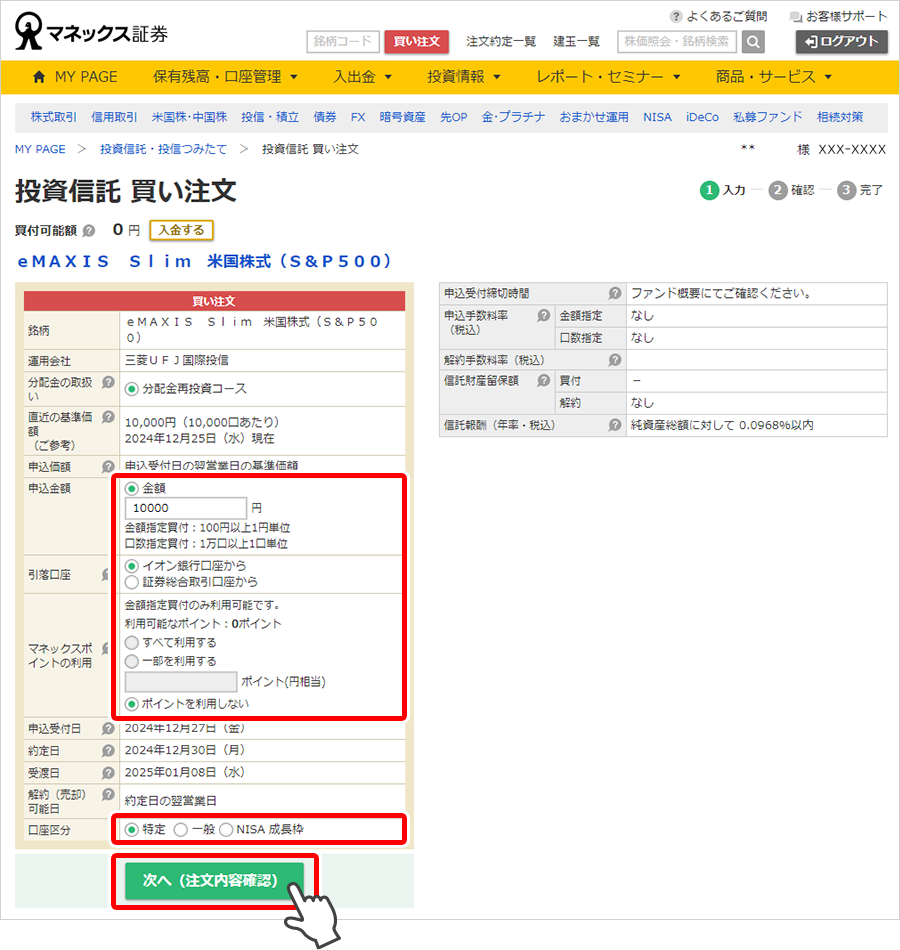
Task: Select ポイントを利用しない option
Action: [132, 705]
